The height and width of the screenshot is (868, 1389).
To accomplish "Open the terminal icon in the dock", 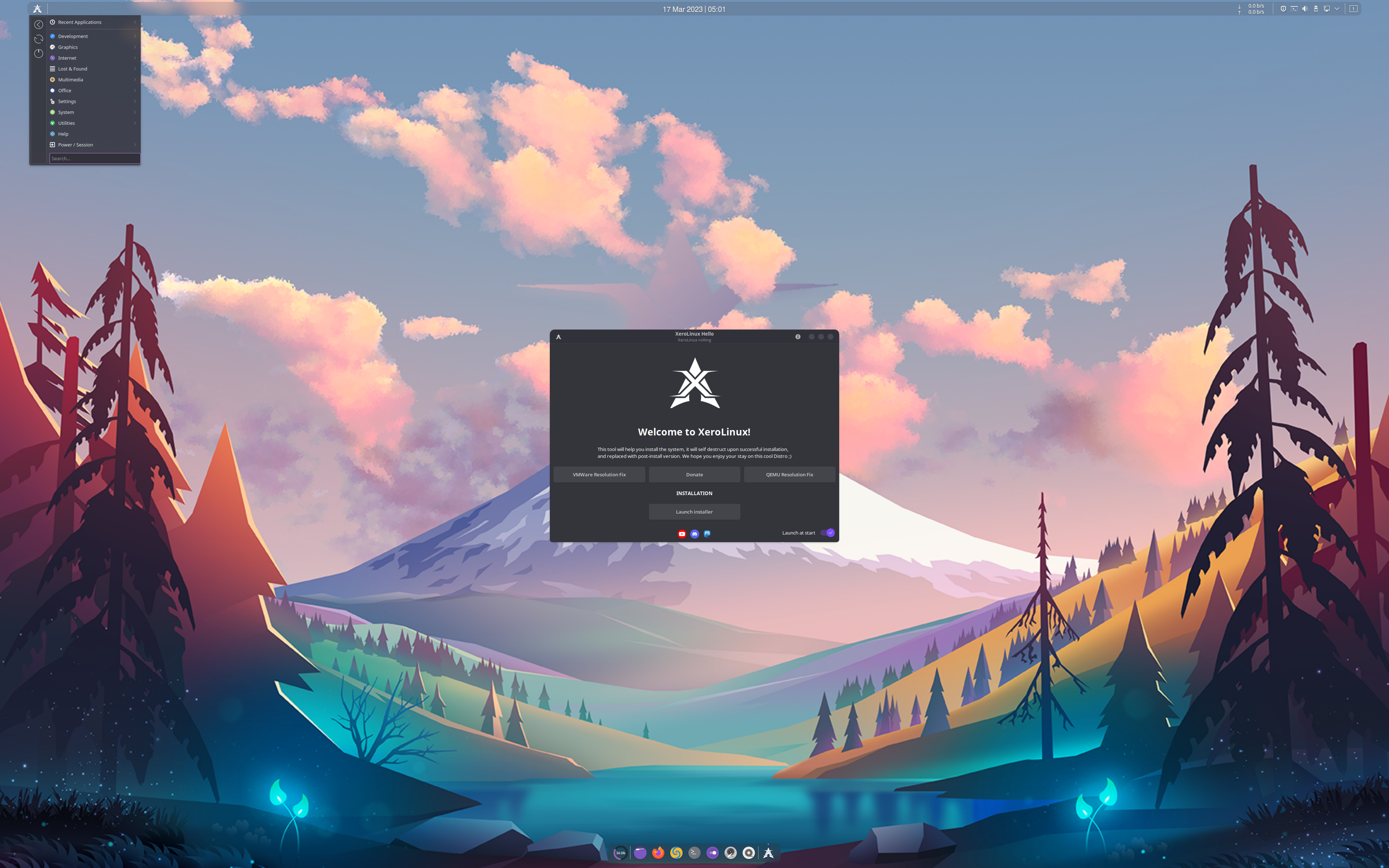I will 694,852.
